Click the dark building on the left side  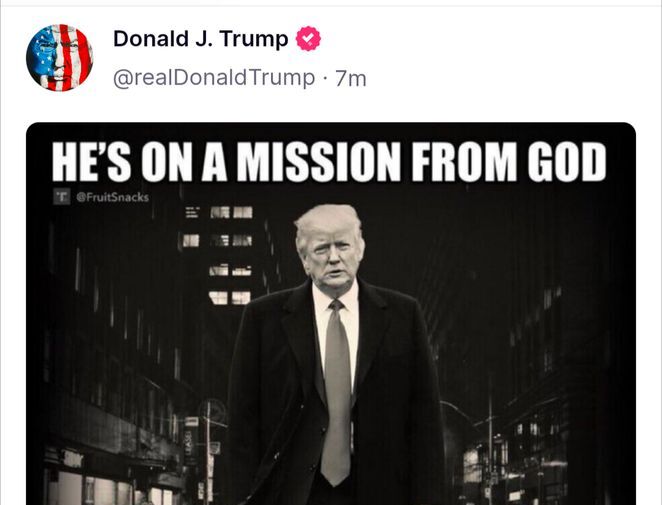coord(100,330)
